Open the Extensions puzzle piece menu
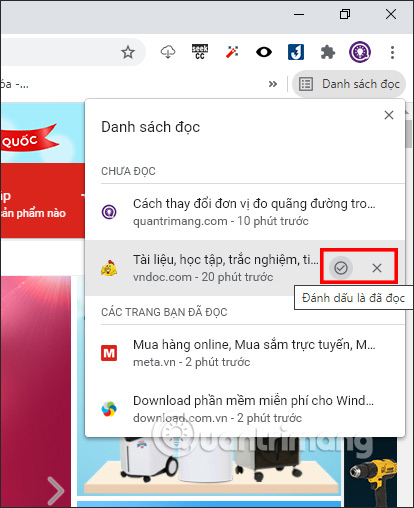The image size is (414, 508). point(328,52)
